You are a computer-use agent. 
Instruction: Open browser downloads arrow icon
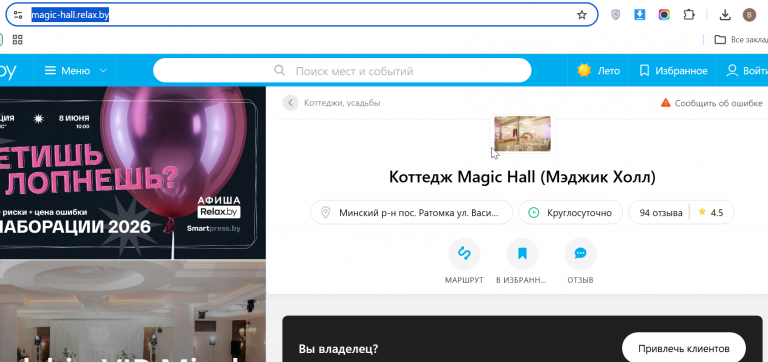click(725, 15)
